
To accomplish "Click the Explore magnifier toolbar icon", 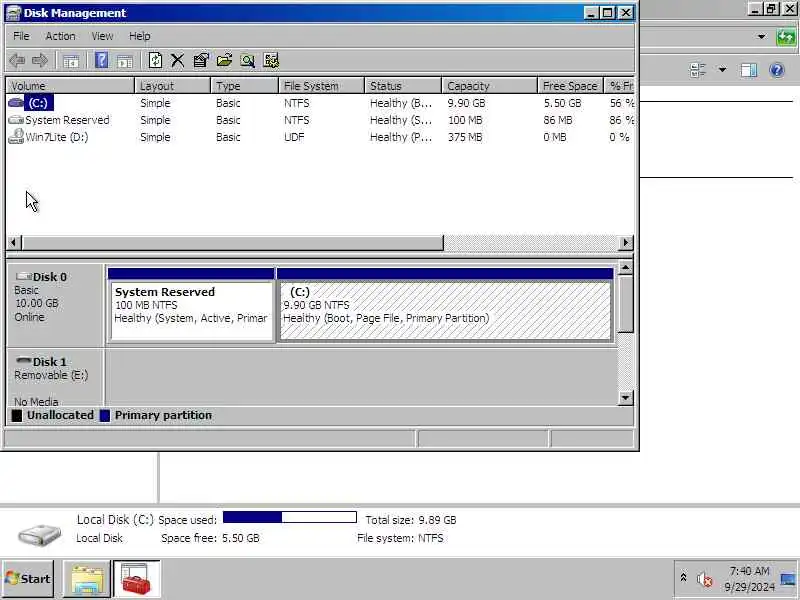I will point(247,61).
